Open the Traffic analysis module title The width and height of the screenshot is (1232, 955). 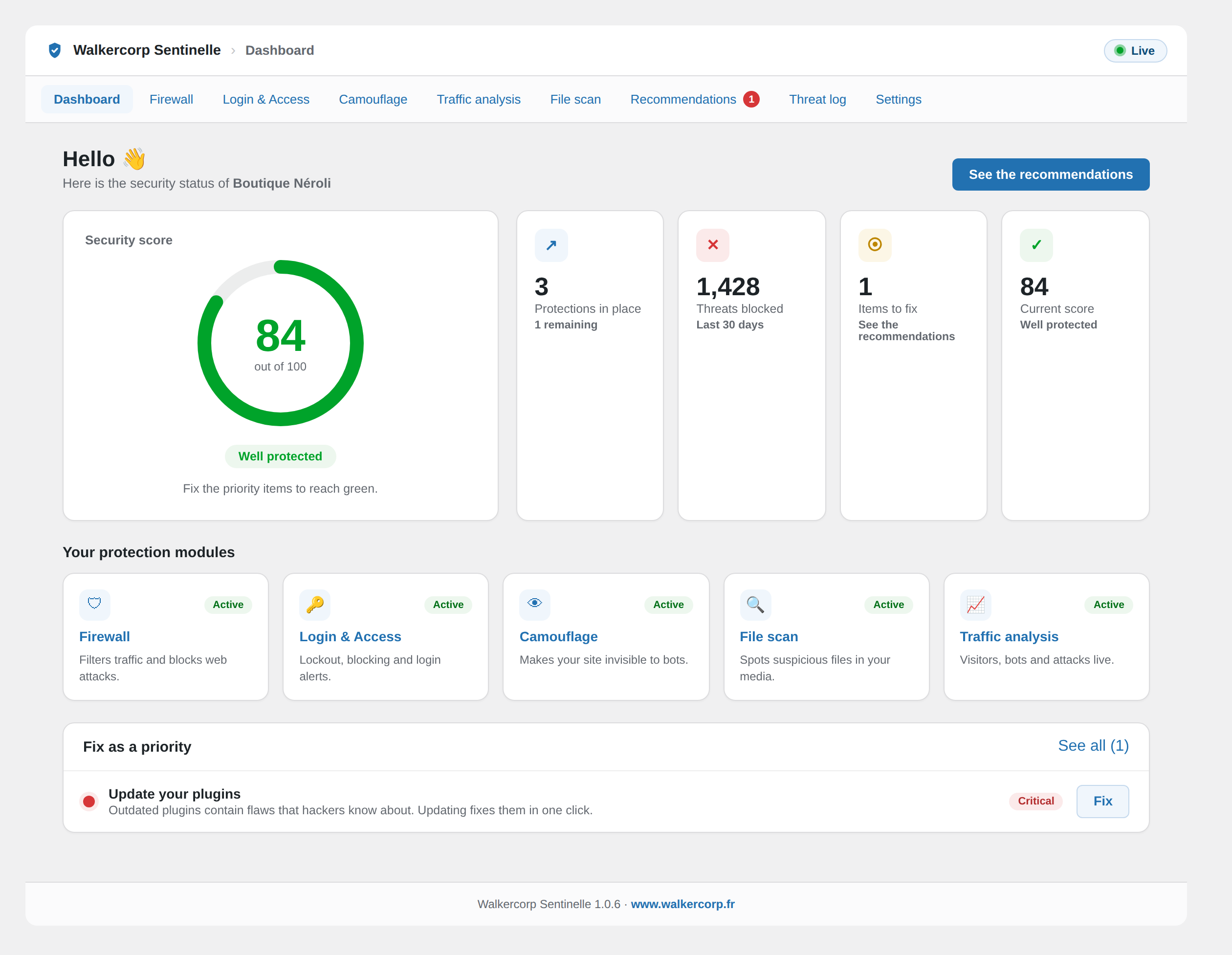pyautogui.click(x=1009, y=636)
